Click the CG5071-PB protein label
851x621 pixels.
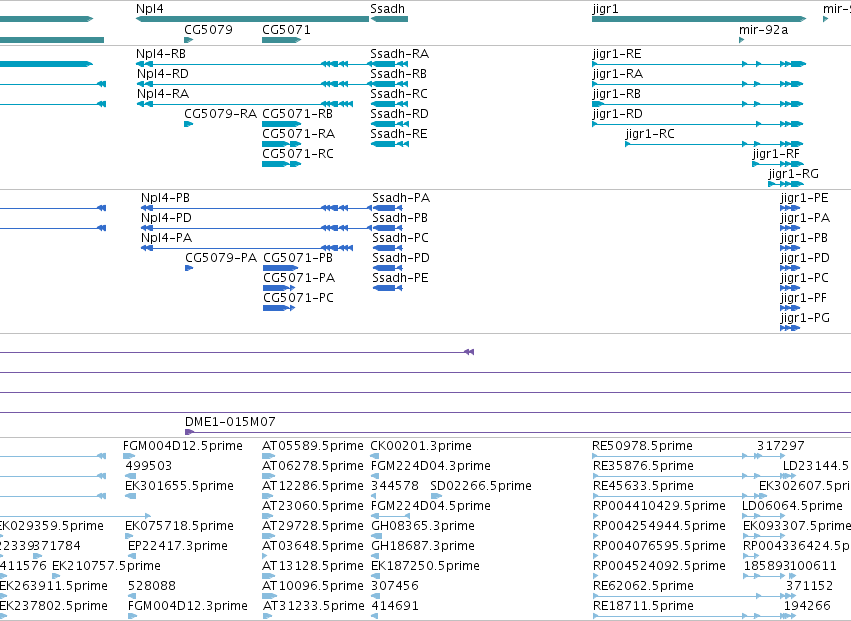pyautogui.click(x=298, y=258)
